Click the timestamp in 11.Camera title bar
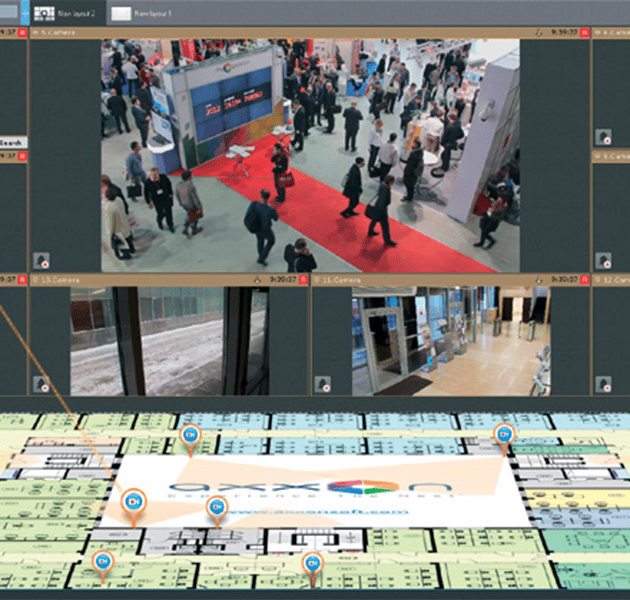The height and width of the screenshot is (600, 630). [565, 279]
